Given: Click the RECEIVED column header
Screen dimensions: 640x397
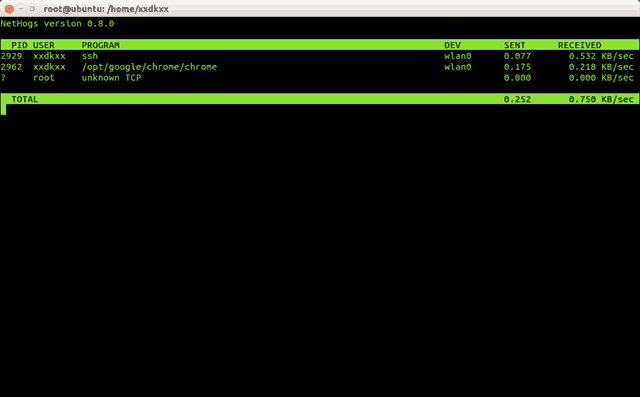Looking at the screenshot, I should point(580,45).
